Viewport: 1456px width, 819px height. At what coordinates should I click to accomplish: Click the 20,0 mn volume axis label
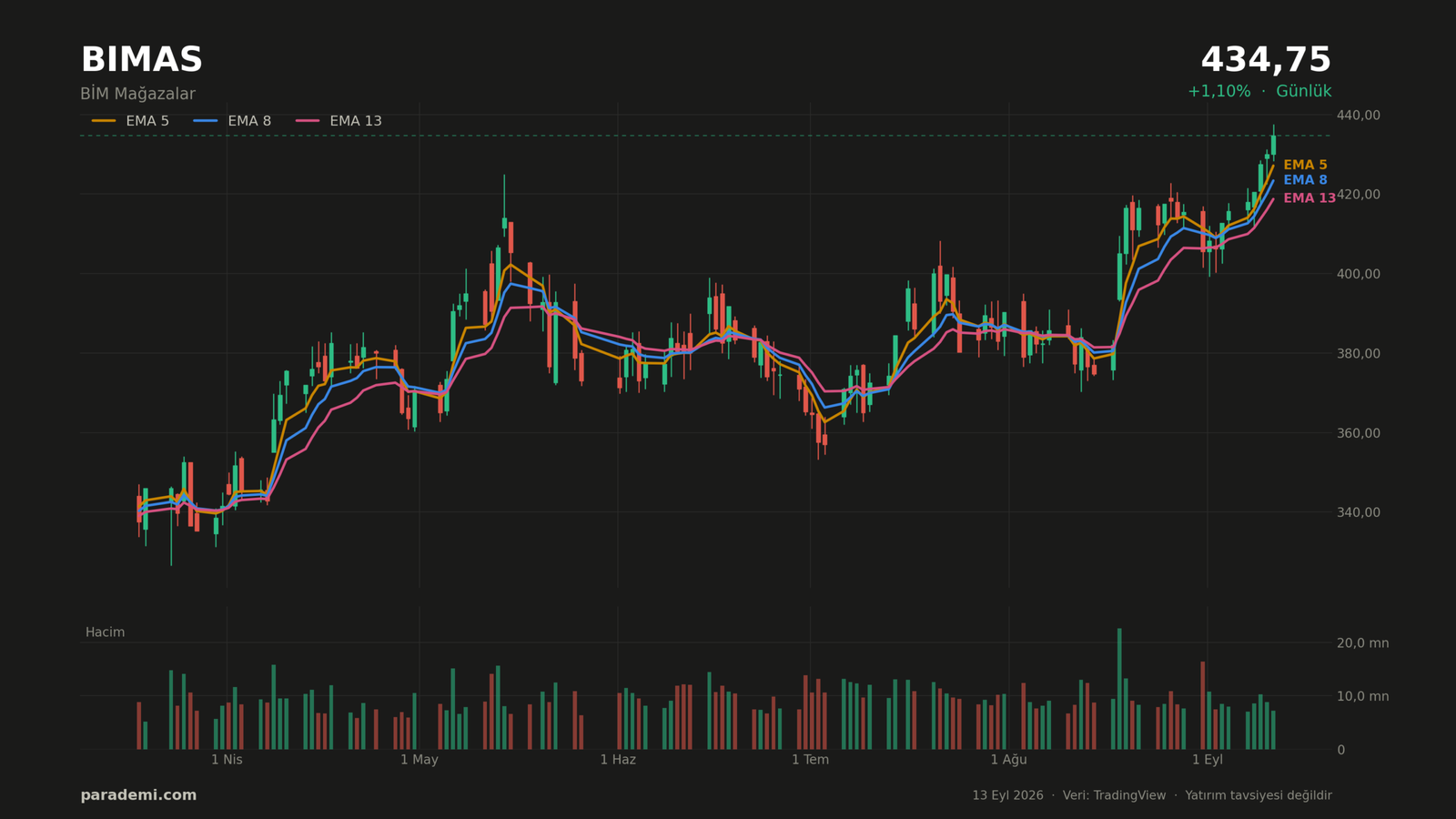[x=1362, y=643]
